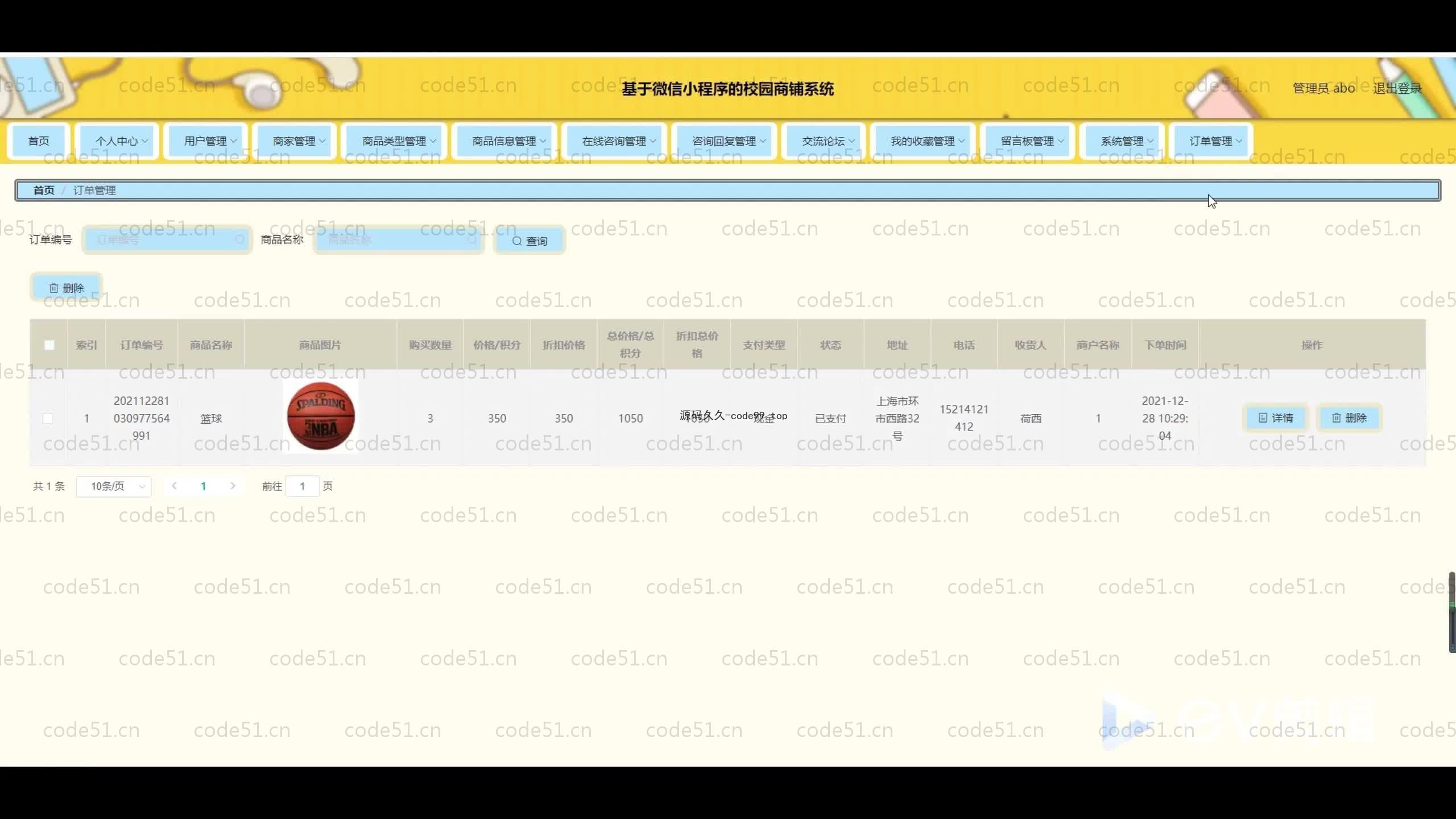The height and width of the screenshot is (819, 1456).
Task: Click the batch 删除 button above table
Action: 67,288
